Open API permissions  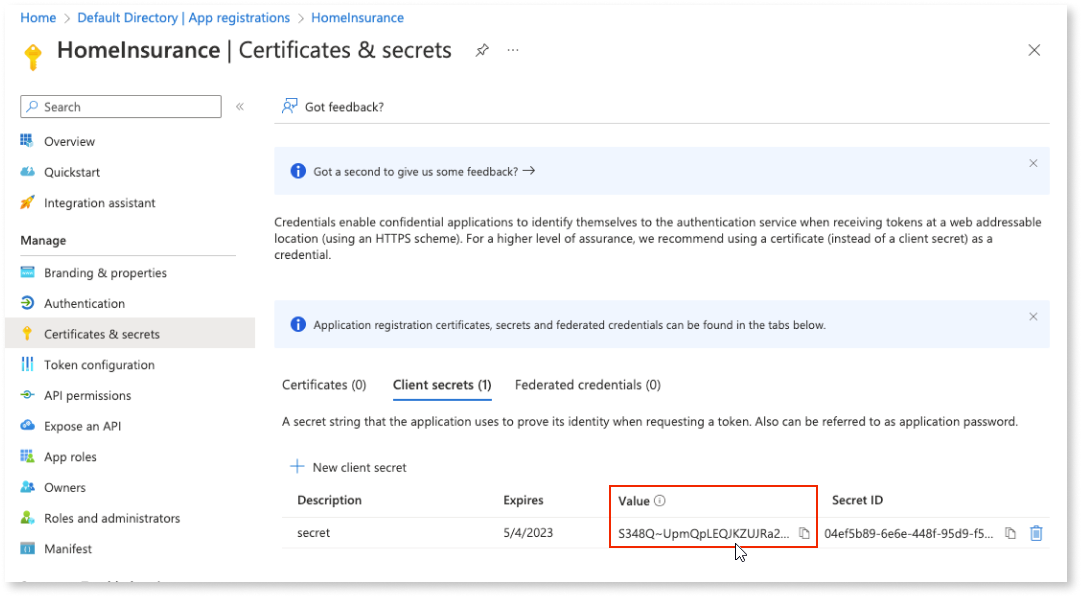click(x=87, y=395)
